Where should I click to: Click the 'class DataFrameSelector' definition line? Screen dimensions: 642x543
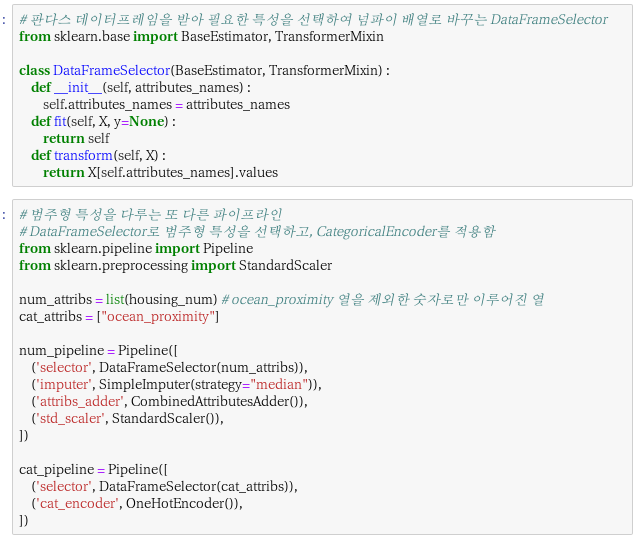click(x=204, y=70)
